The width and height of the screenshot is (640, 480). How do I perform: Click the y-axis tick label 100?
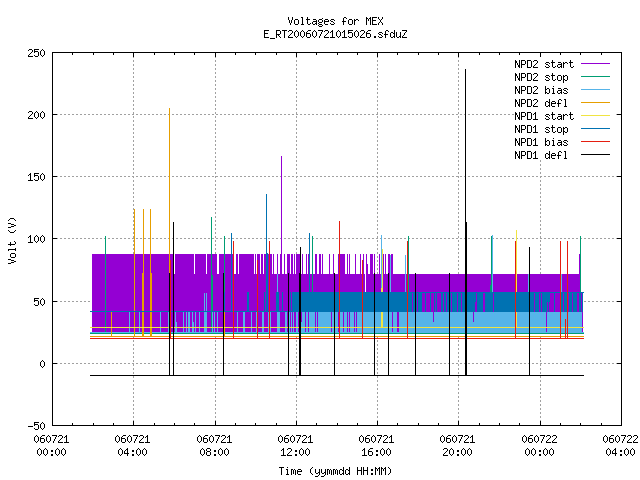pyautogui.click(x=36, y=239)
